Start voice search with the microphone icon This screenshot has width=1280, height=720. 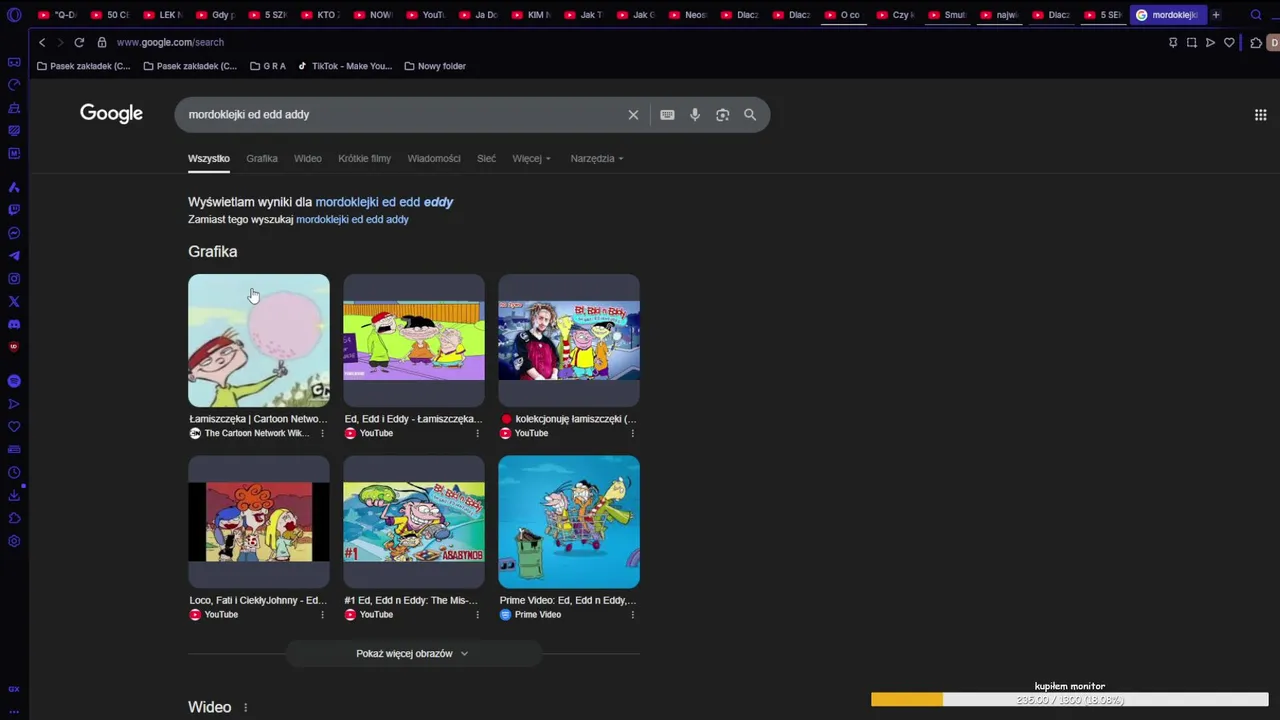[695, 115]
